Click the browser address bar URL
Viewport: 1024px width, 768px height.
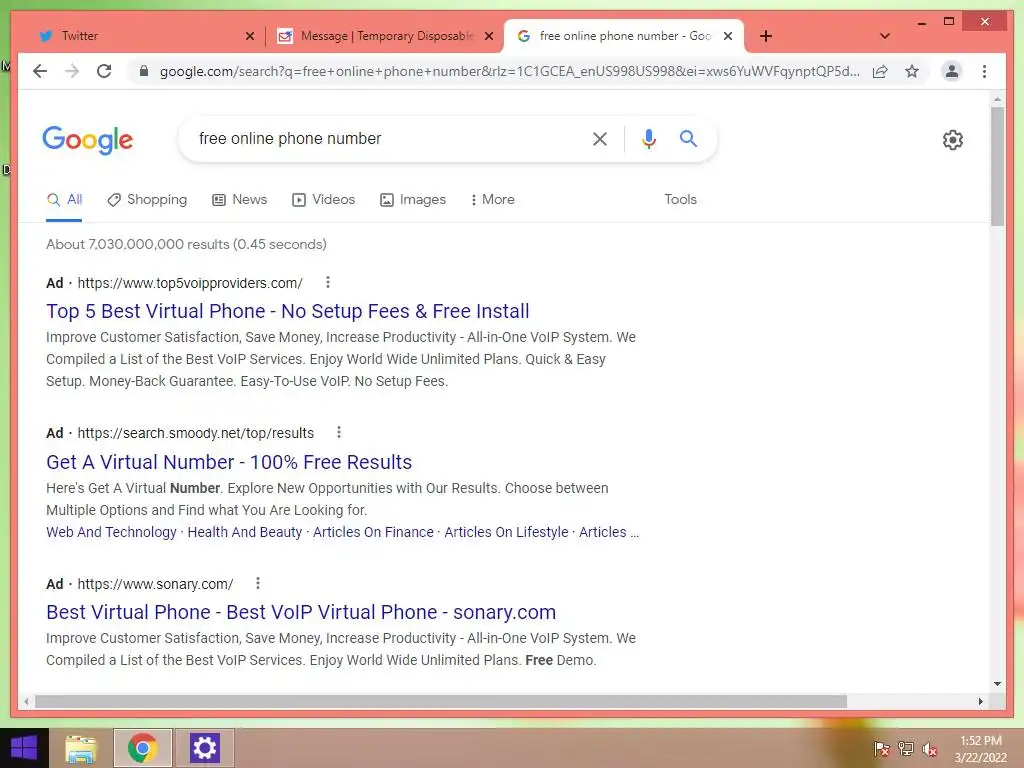509,71
